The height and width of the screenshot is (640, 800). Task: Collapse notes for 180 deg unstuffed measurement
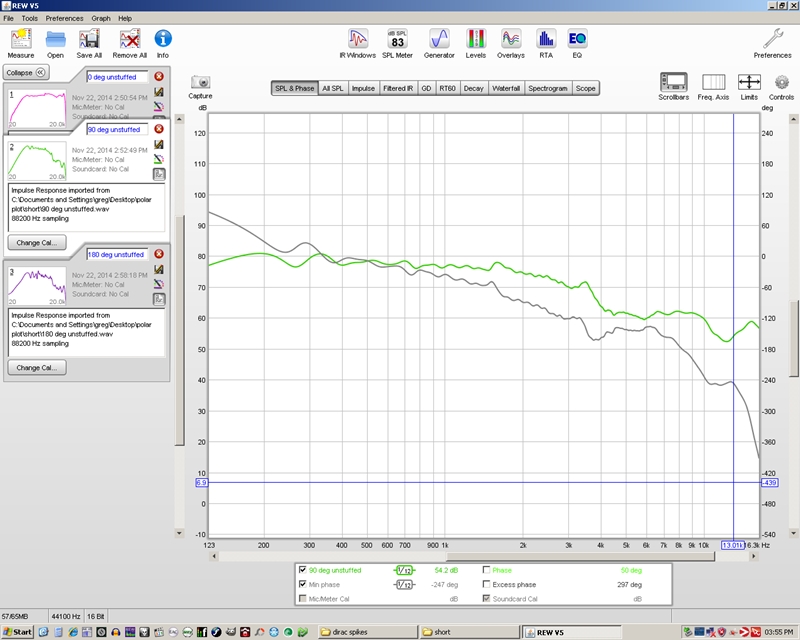coord(159,299)
